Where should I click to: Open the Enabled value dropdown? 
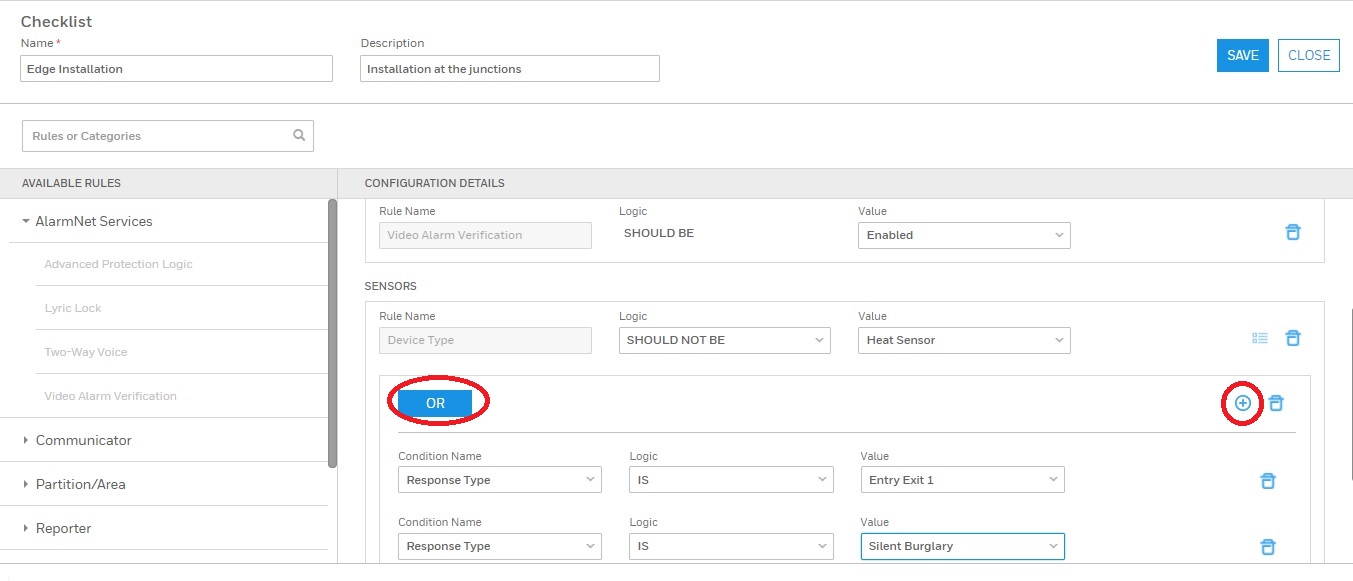964,235
